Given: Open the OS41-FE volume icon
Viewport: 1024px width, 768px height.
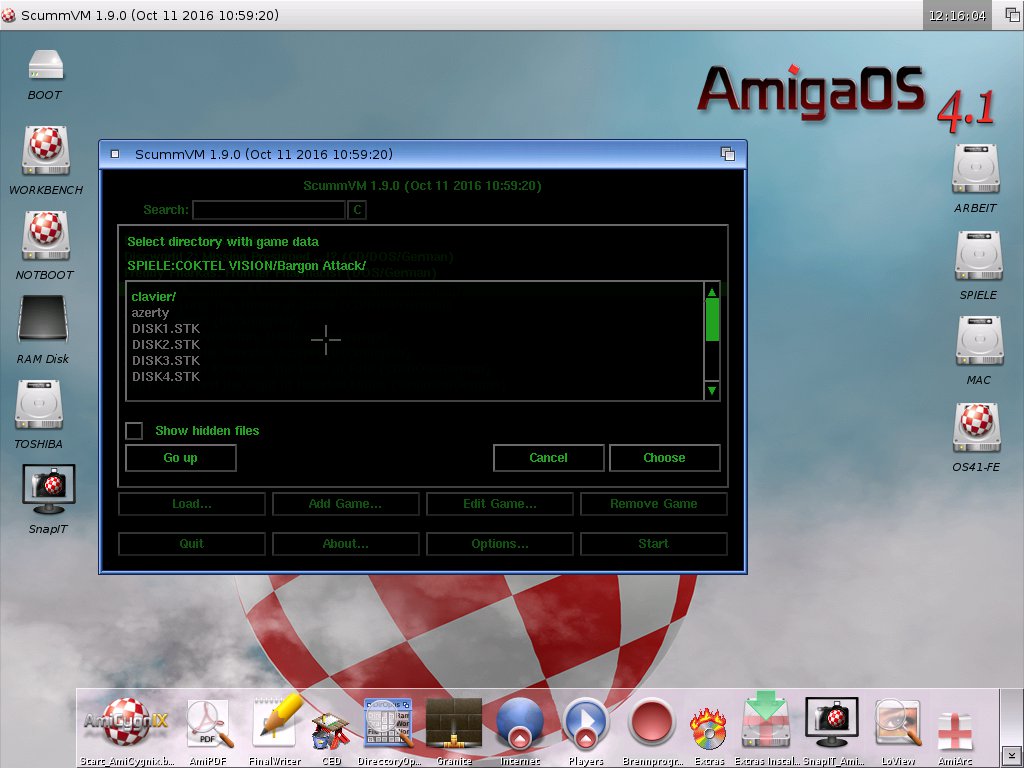Looking at the screenshot, I should click(x=976, y=428).
